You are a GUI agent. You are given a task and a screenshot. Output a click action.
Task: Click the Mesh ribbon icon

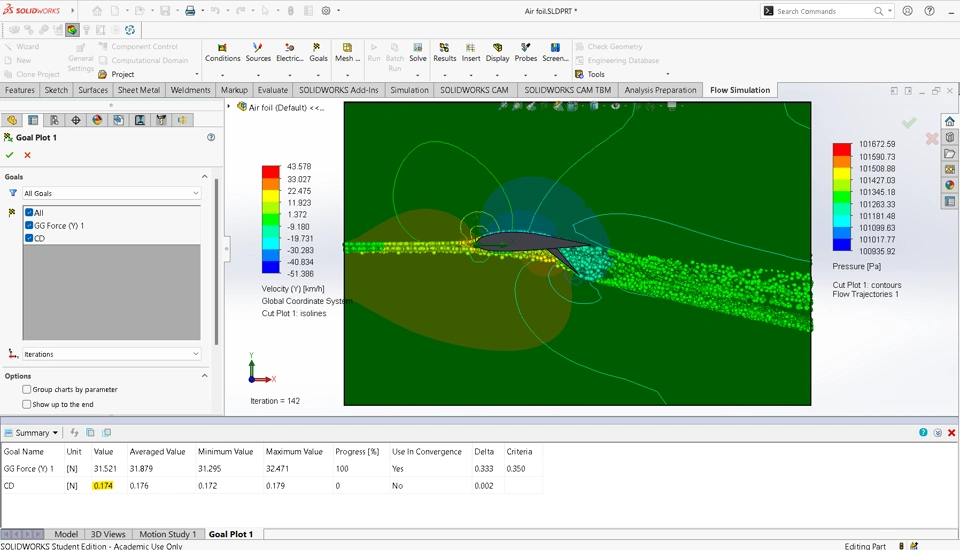coord(347,52)
